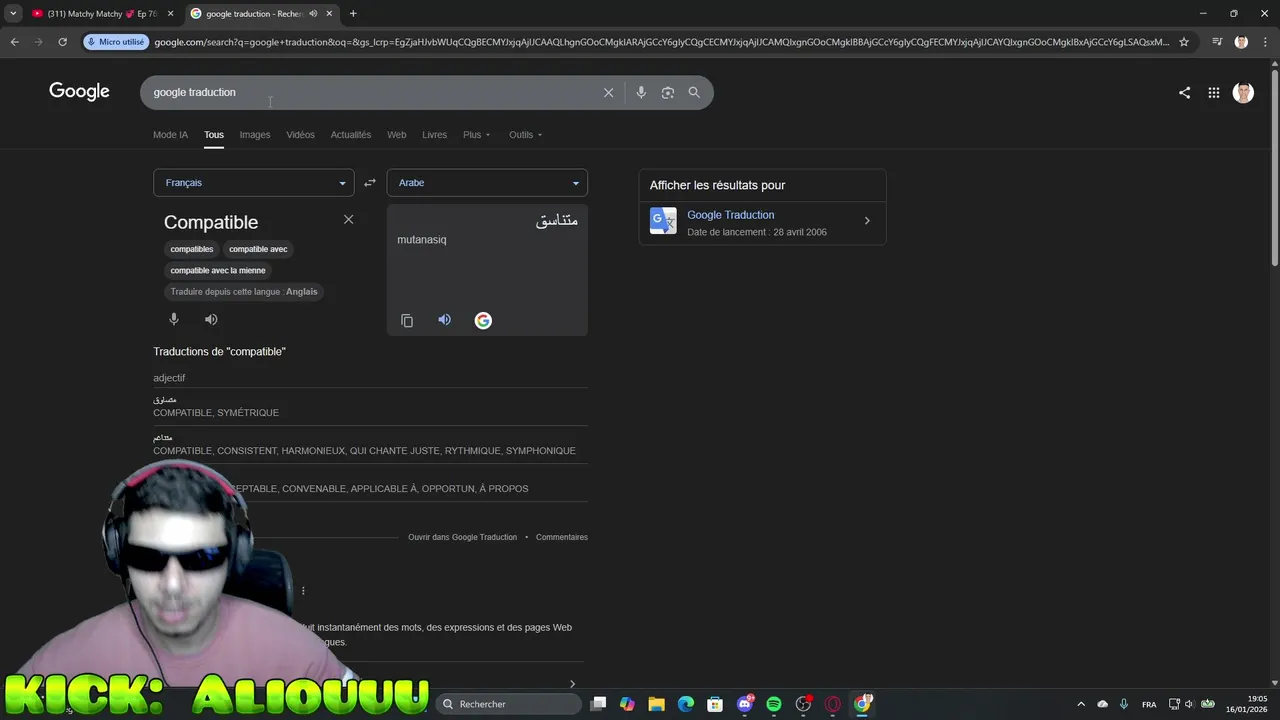Select the Tous results tab
This screenshot has width=1280, height=720.
point(214,135)
